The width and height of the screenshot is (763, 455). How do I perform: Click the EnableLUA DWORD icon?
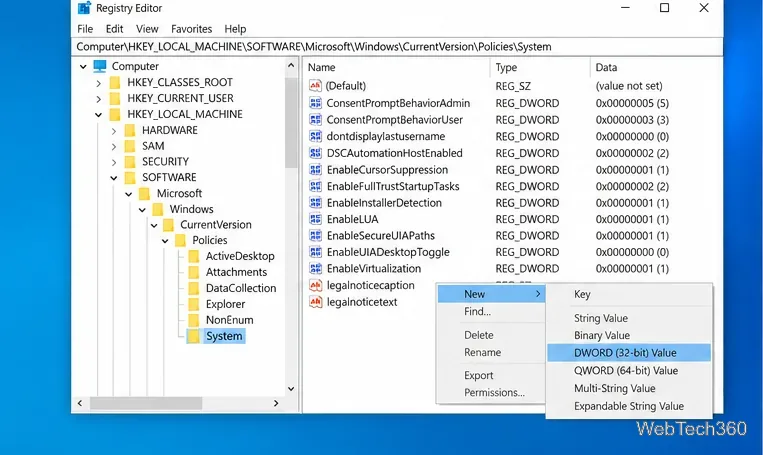coord(315,219)
